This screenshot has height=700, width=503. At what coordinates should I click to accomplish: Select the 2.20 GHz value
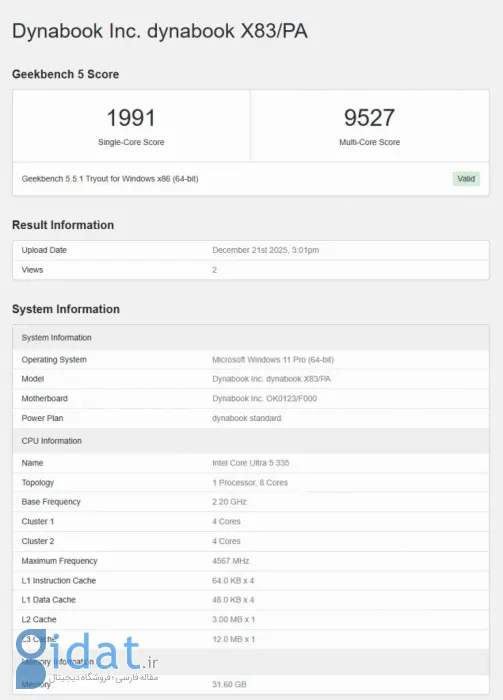coord(229,502)
